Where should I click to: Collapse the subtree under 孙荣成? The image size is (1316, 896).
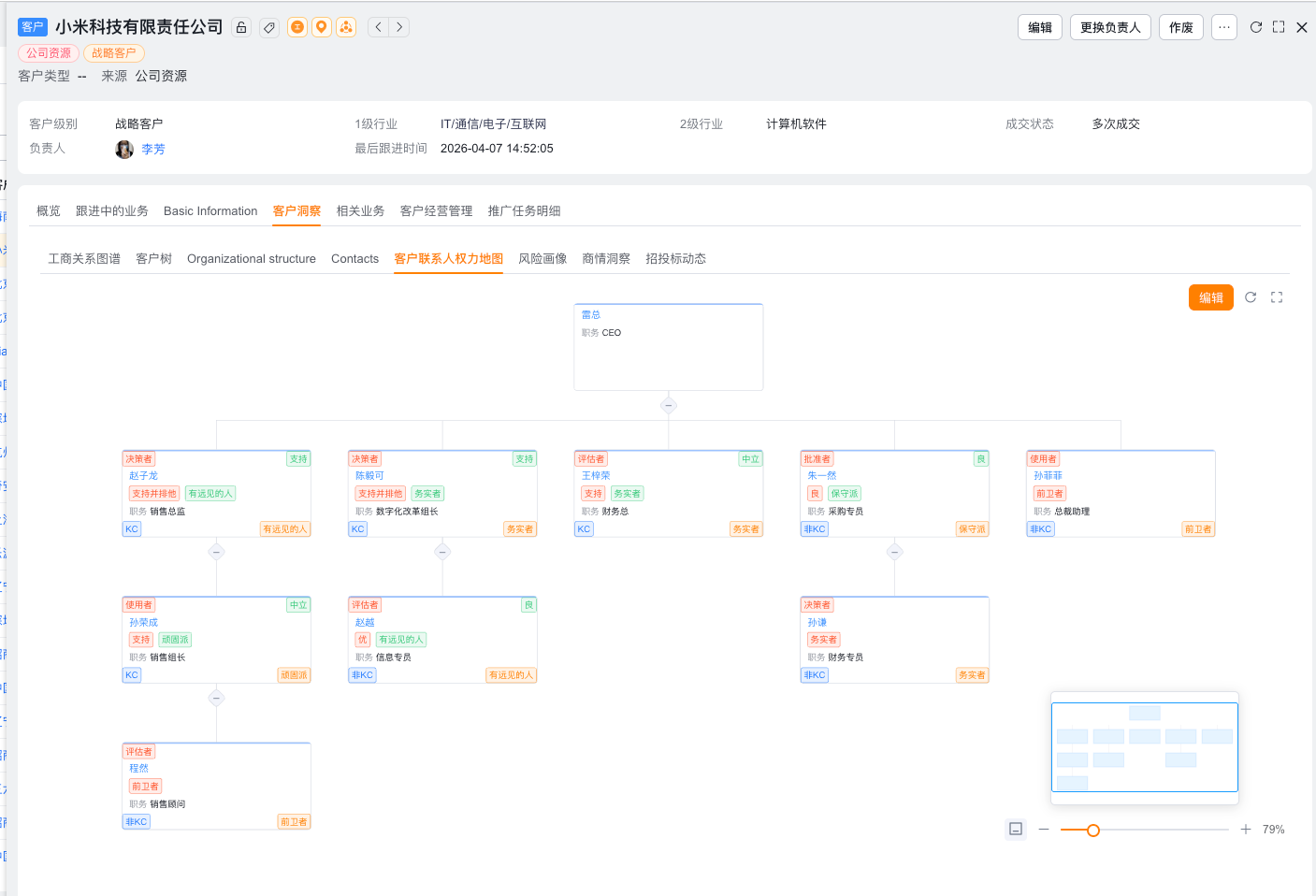217,698
